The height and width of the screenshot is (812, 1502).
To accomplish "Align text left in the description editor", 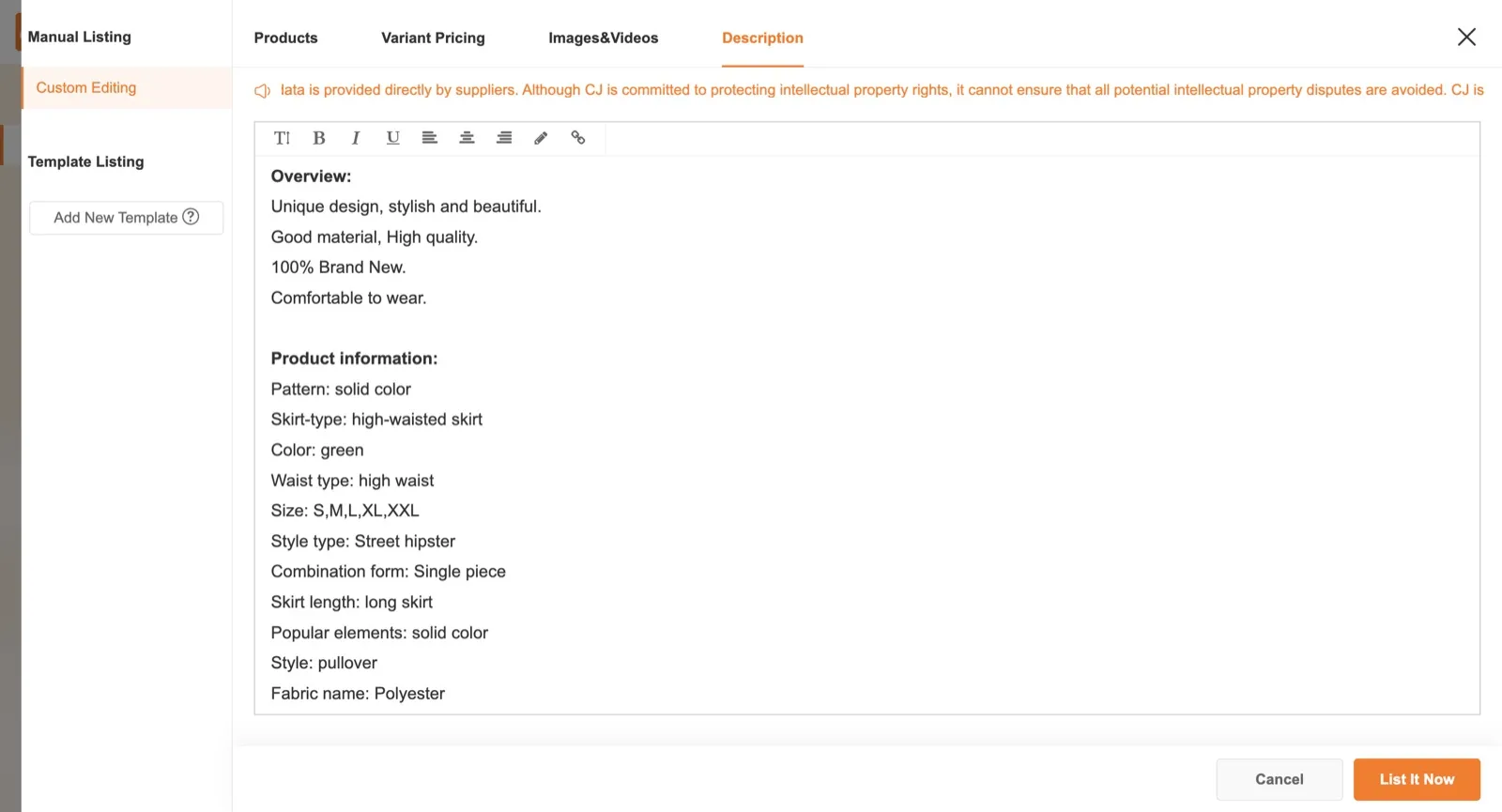I will pos(429,138).
